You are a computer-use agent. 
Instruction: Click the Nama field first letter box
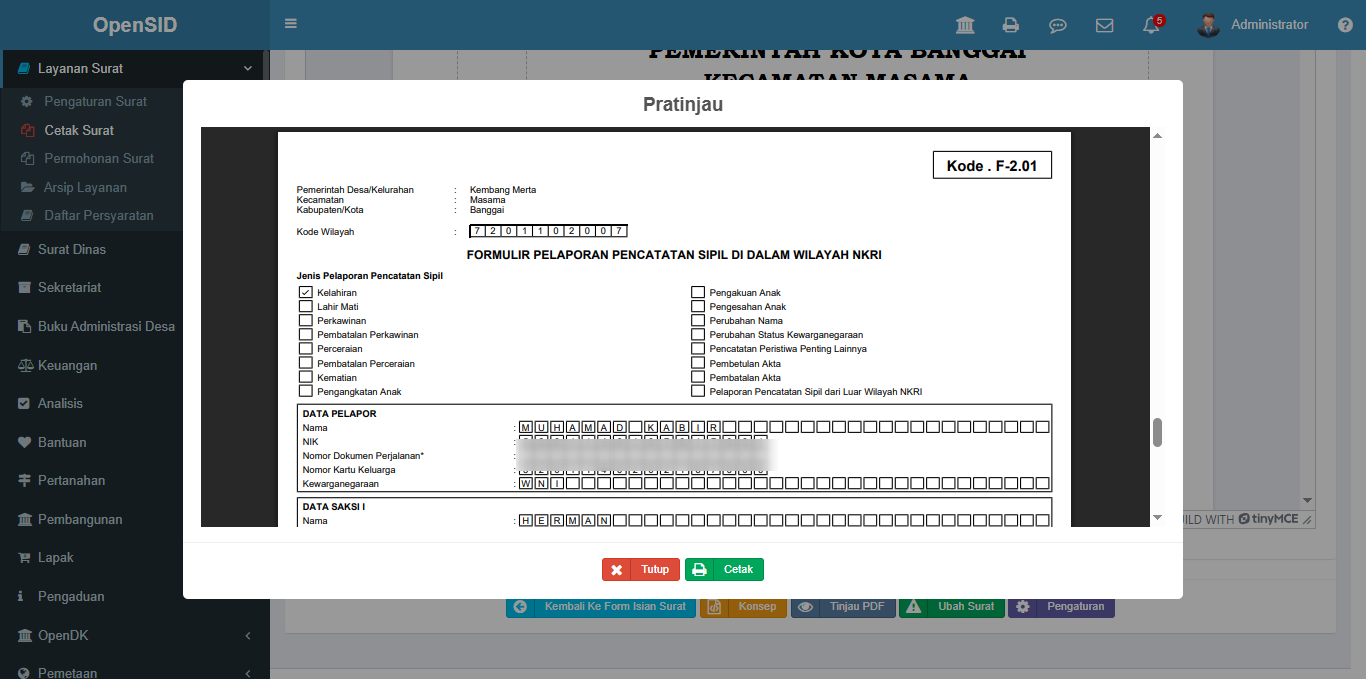[x=525, y=428]
